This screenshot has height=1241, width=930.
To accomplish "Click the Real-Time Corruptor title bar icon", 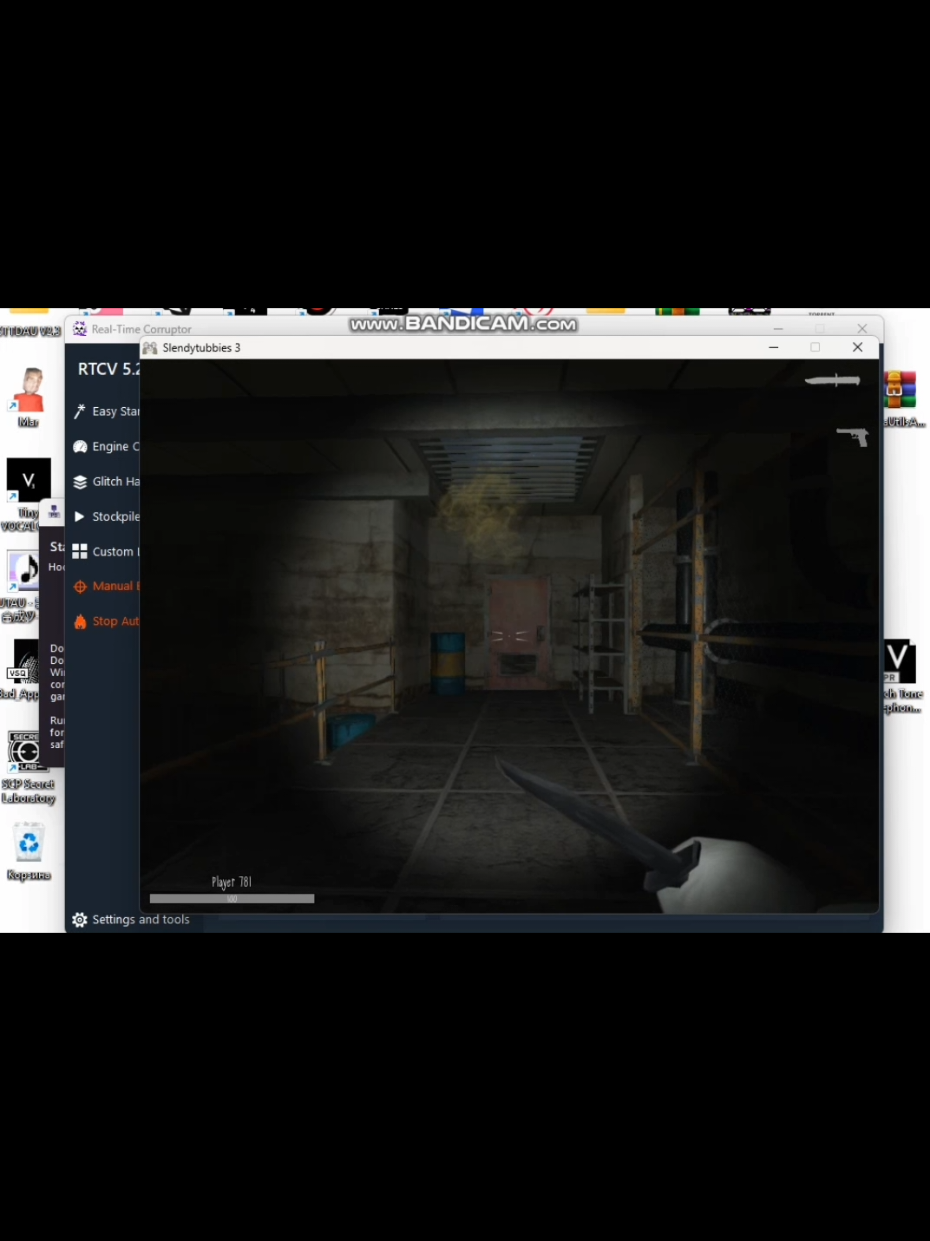I will 80,329.
